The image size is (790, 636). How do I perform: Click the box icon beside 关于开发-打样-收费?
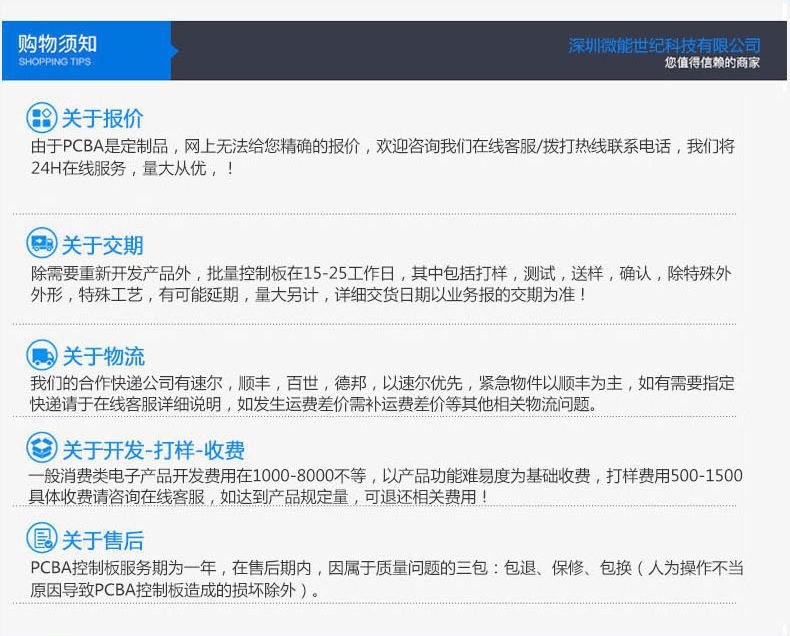pos(41,448)
